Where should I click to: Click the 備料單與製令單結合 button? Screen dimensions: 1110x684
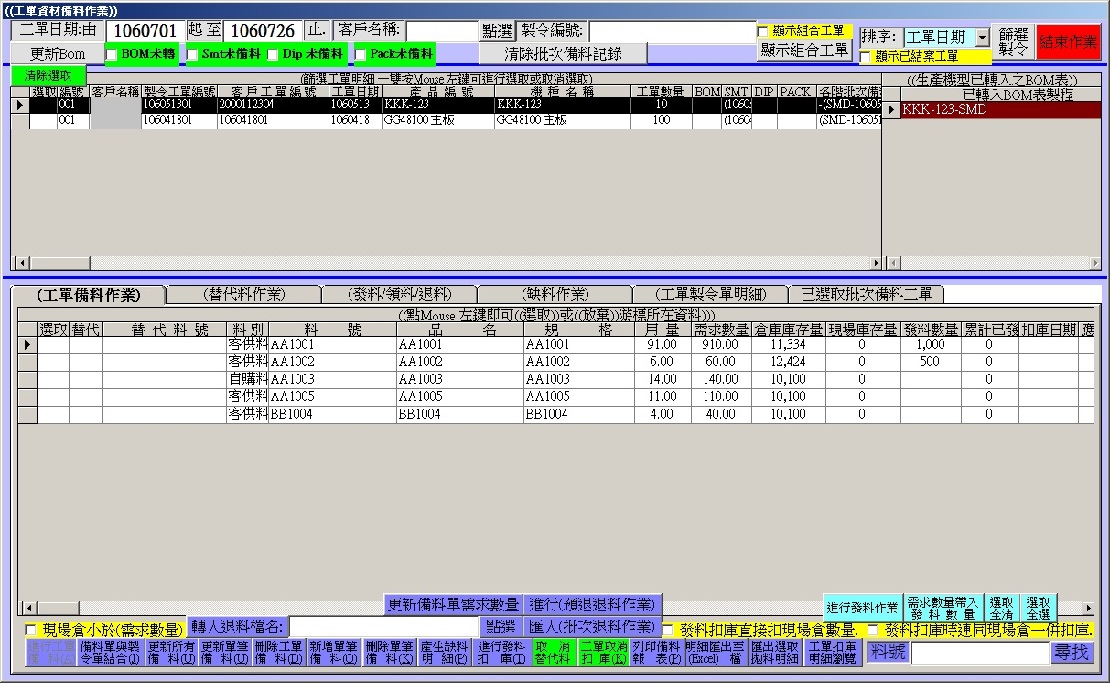click(110, 653)
